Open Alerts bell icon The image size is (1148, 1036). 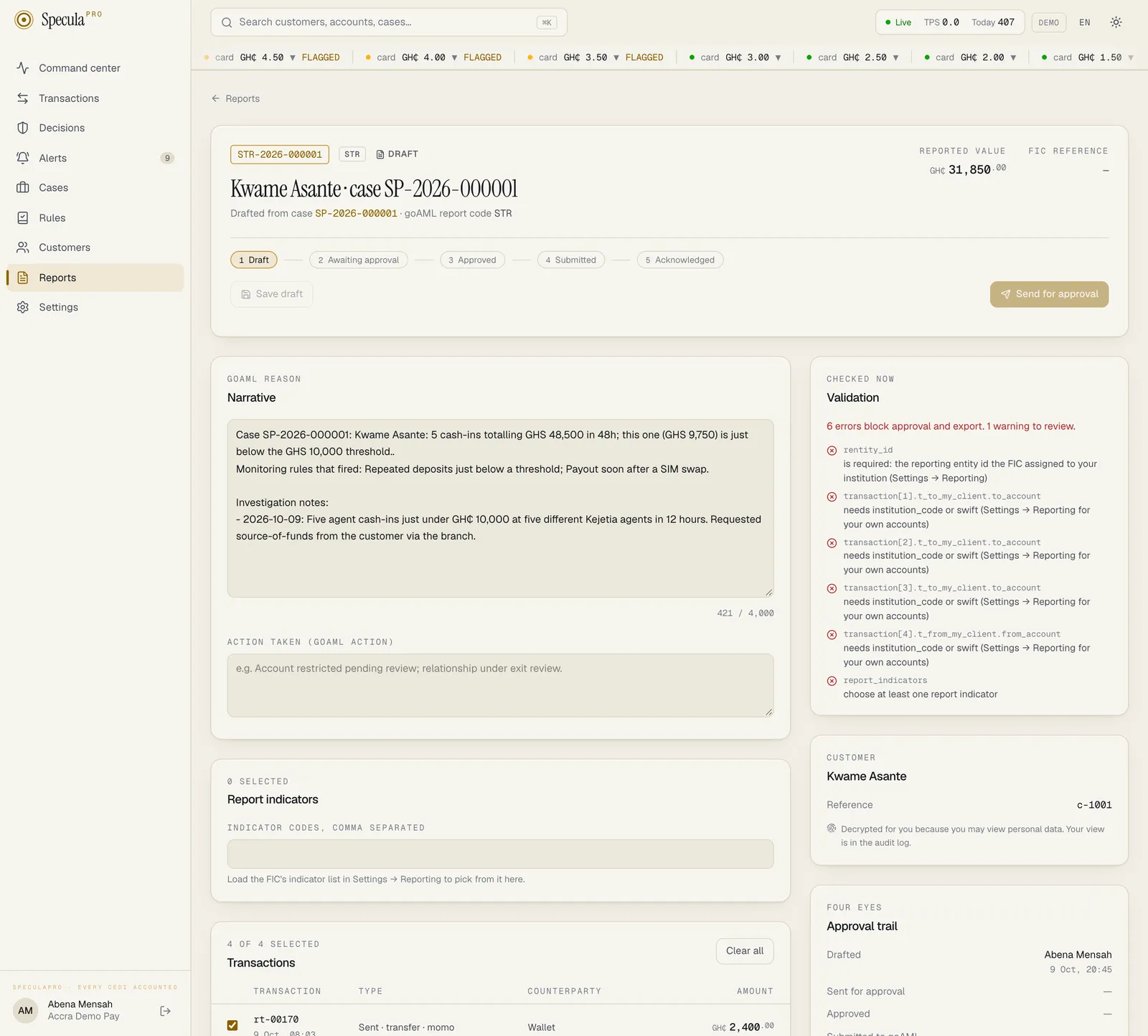click(x=23, y=158)
